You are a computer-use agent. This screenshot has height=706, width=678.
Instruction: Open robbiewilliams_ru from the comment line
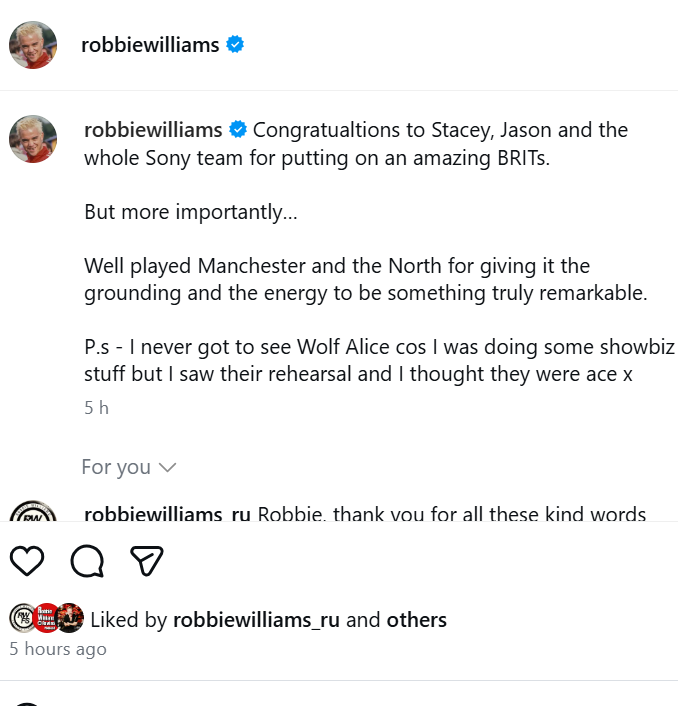167,514
